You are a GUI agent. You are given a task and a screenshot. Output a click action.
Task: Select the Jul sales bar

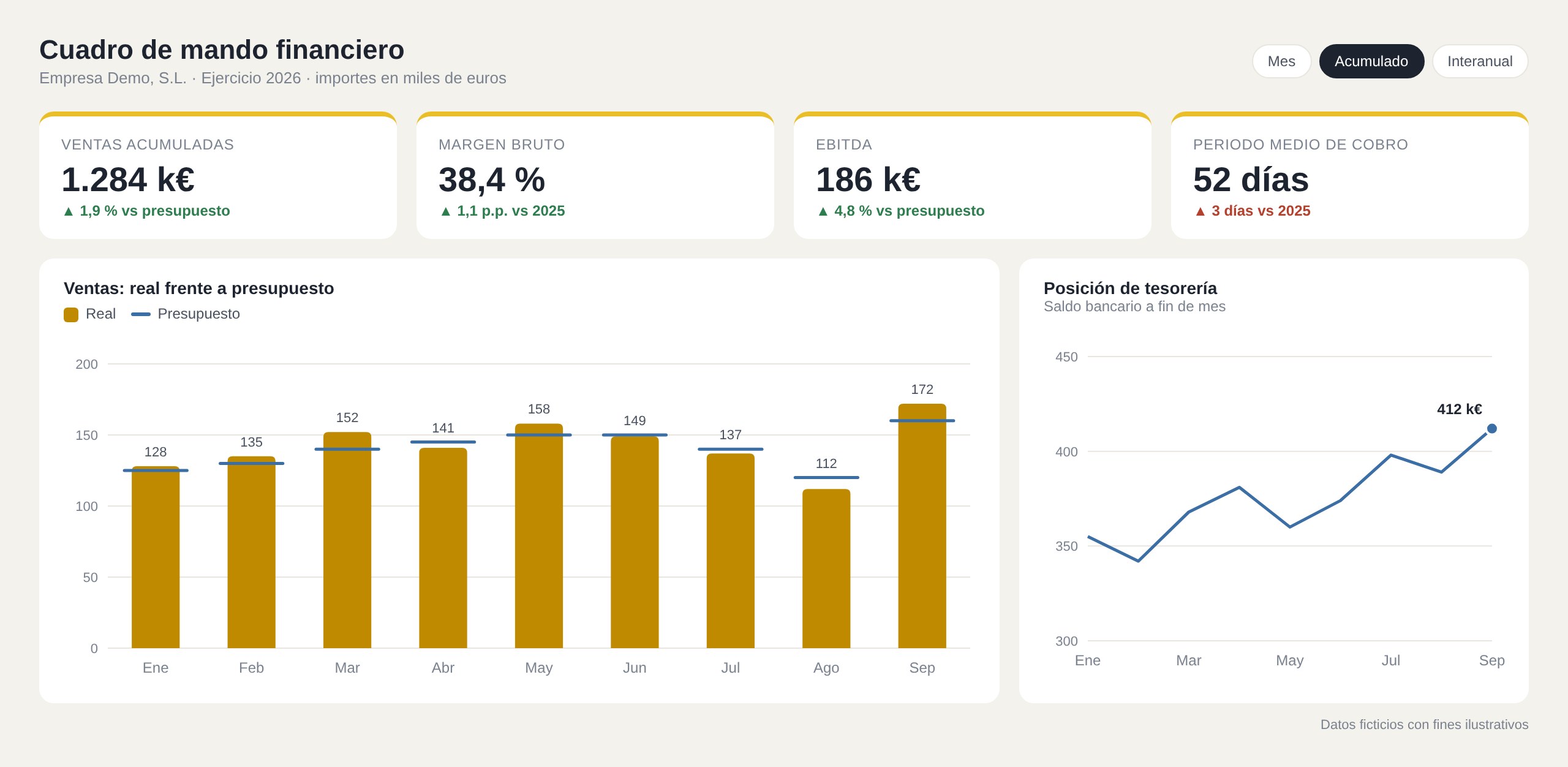(x=731, y=551)
